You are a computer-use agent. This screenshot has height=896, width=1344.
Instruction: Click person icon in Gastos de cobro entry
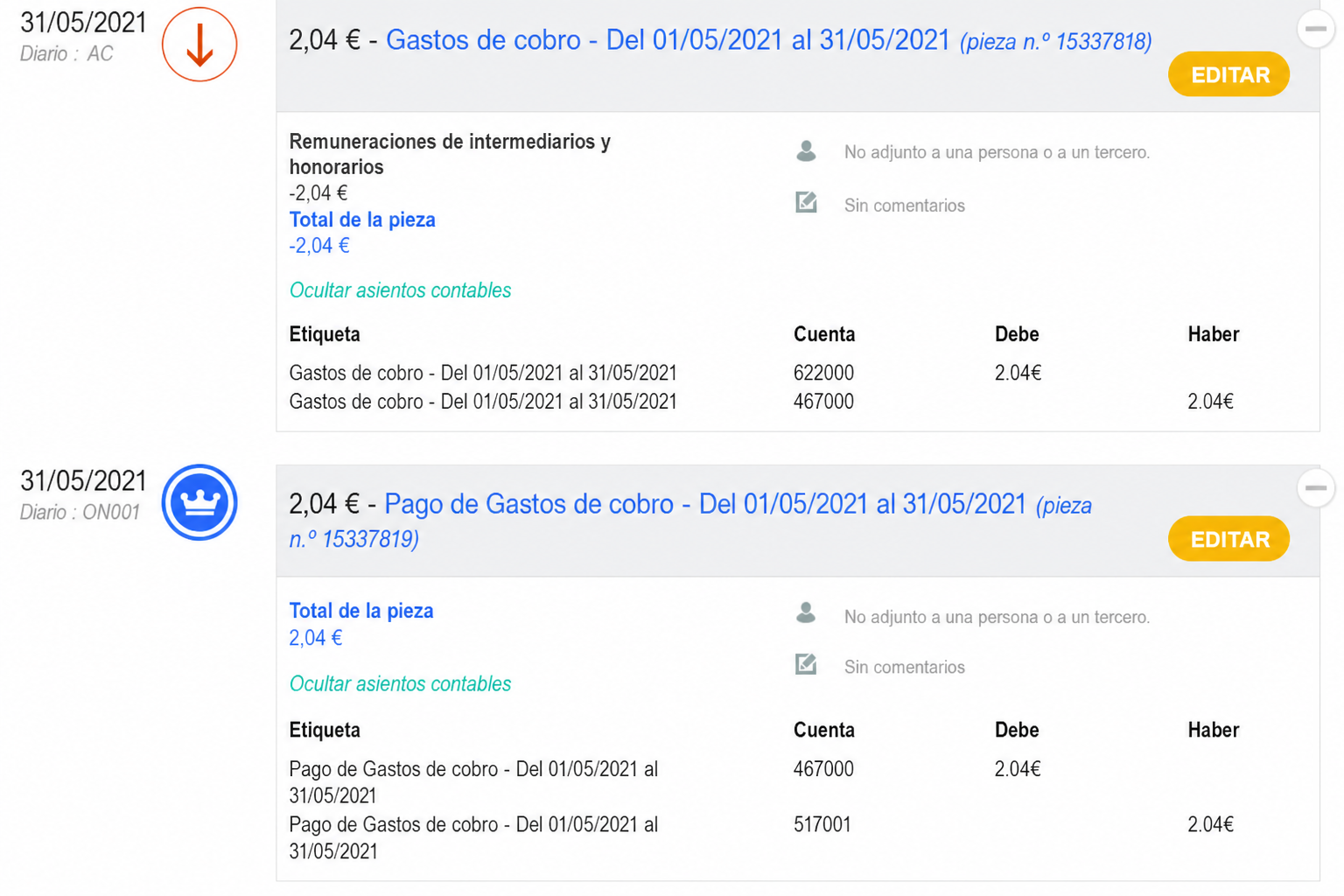[x=806, y=151]
